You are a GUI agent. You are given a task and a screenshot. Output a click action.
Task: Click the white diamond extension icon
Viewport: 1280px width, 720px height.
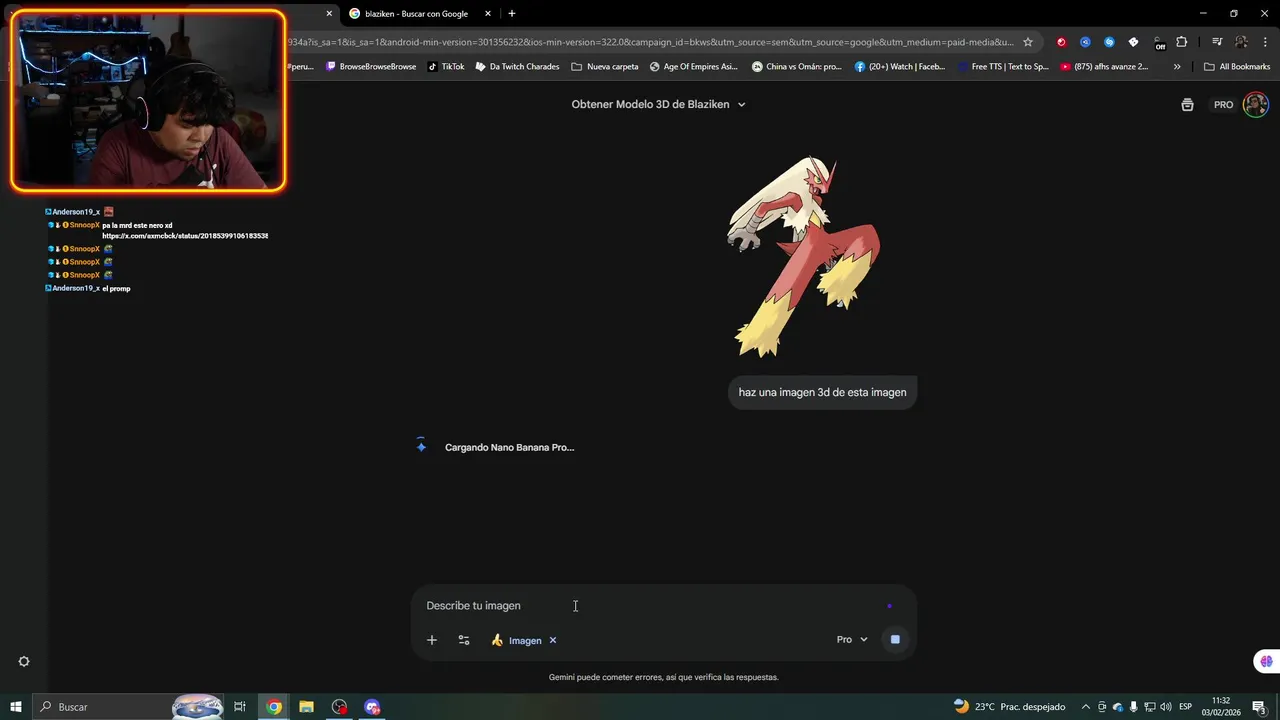coord(1133,42)
